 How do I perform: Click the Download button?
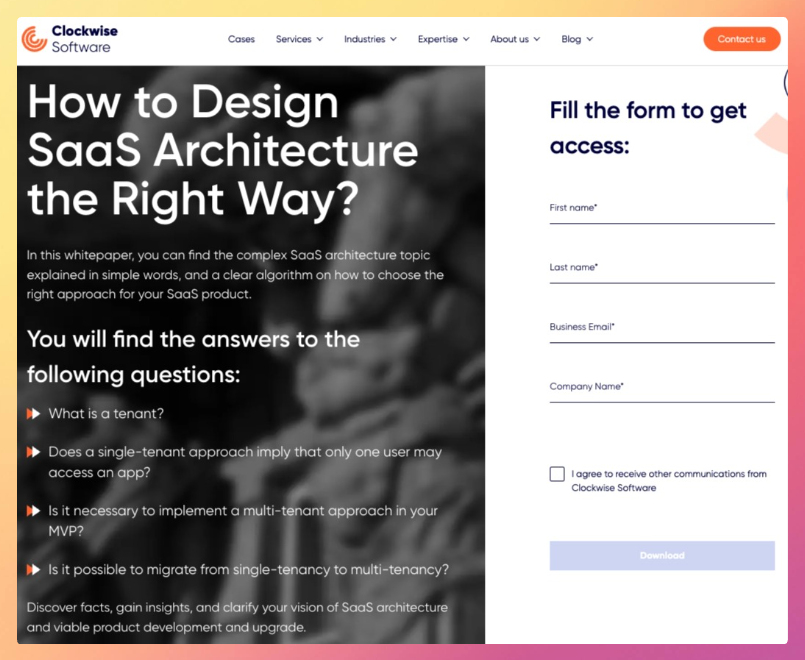pos(662,556)
